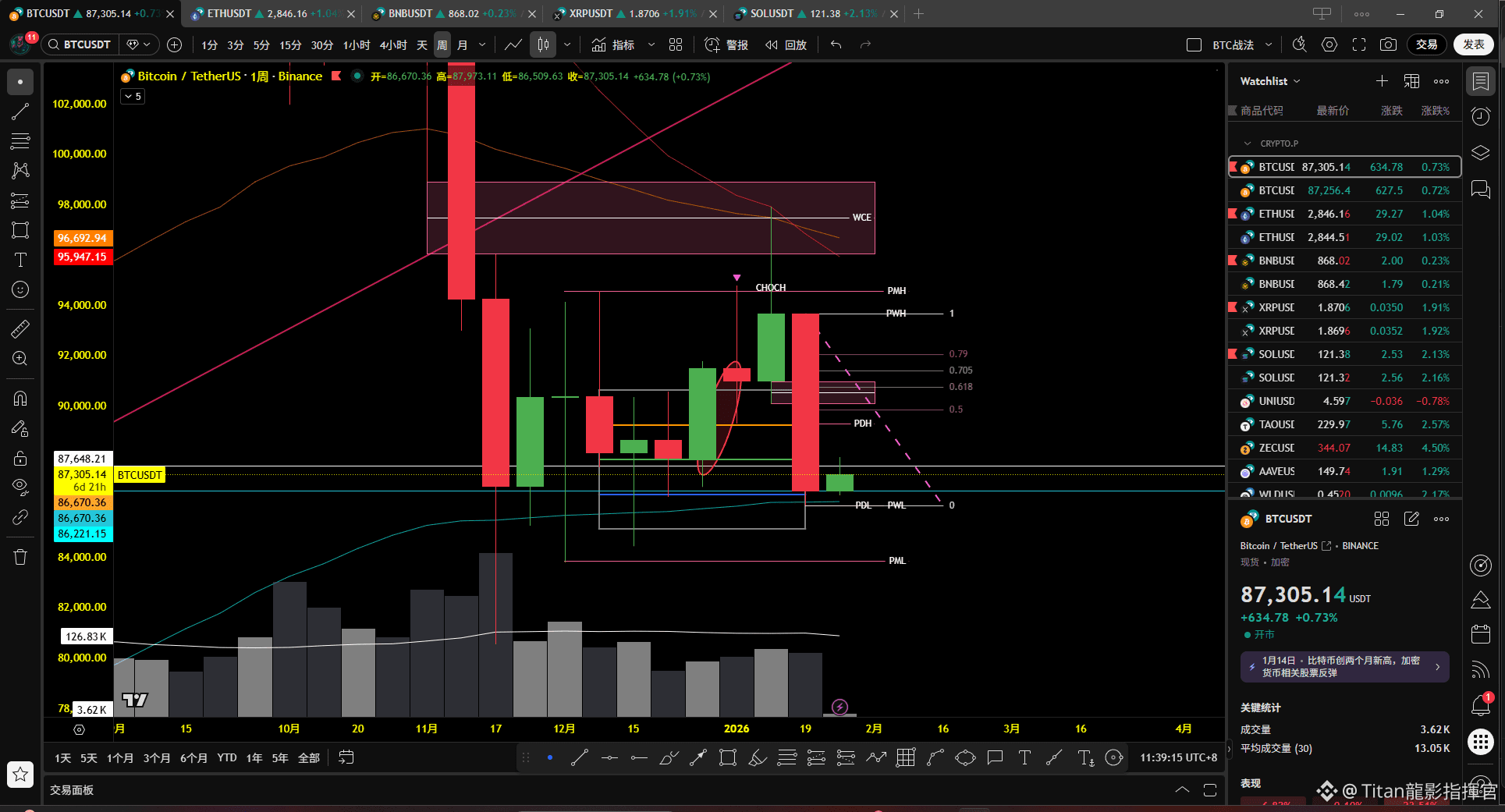Pick the callout tool in floating drawing toolbar
This screenshot has height=812, width=1505.
point(995,757)
